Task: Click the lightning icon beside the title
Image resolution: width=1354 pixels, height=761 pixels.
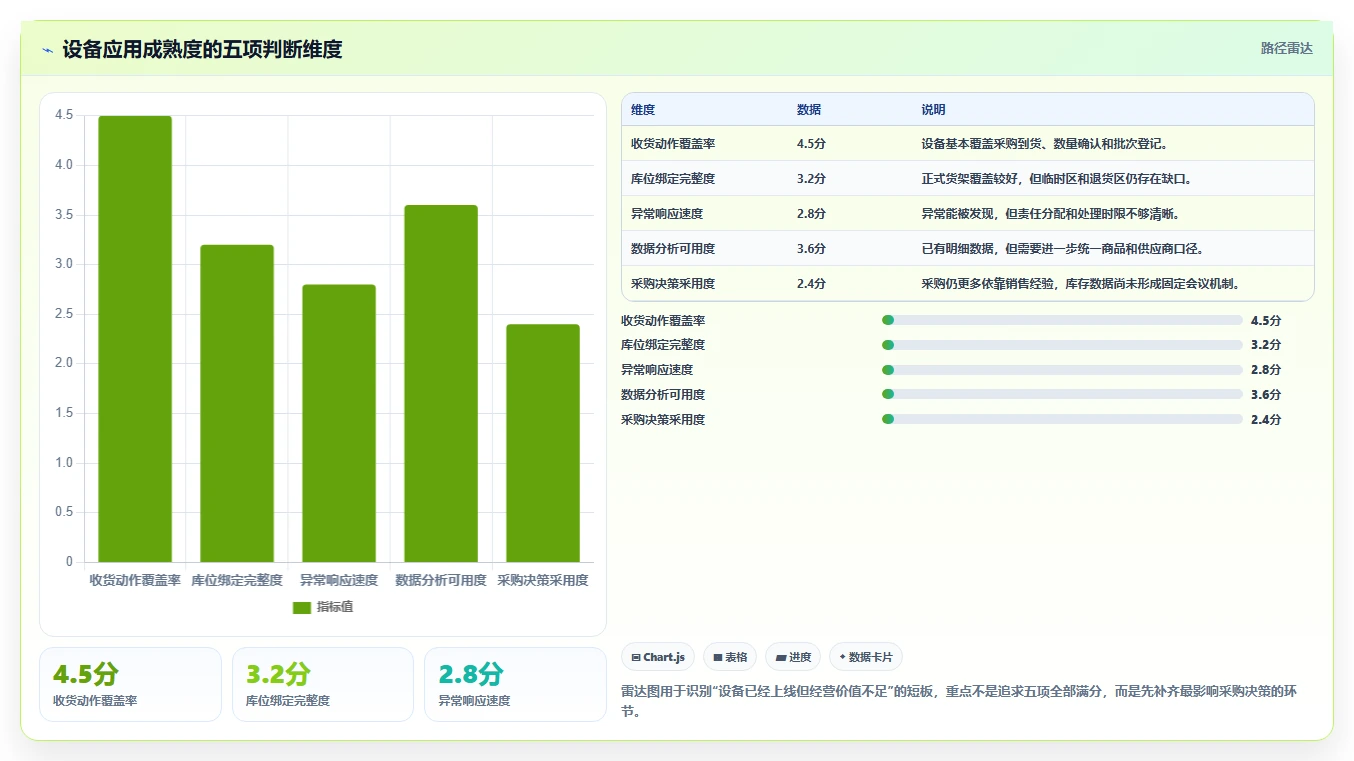Action: click(47, 50)
